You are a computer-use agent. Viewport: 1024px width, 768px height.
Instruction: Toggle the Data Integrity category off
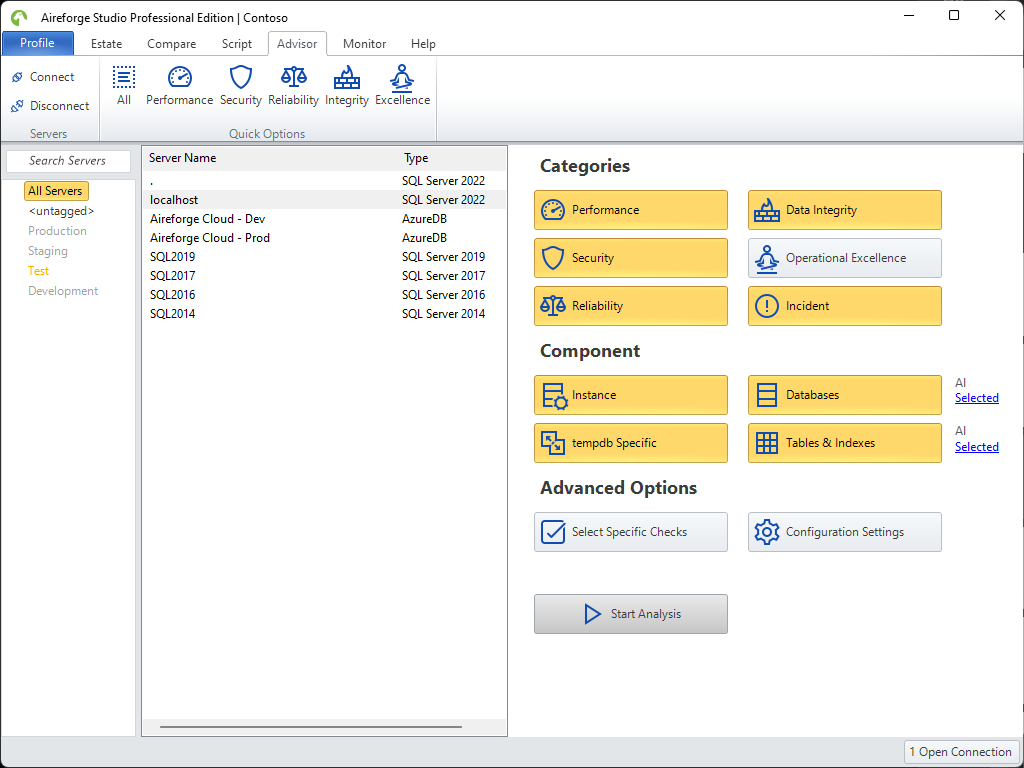click(844, 210)
